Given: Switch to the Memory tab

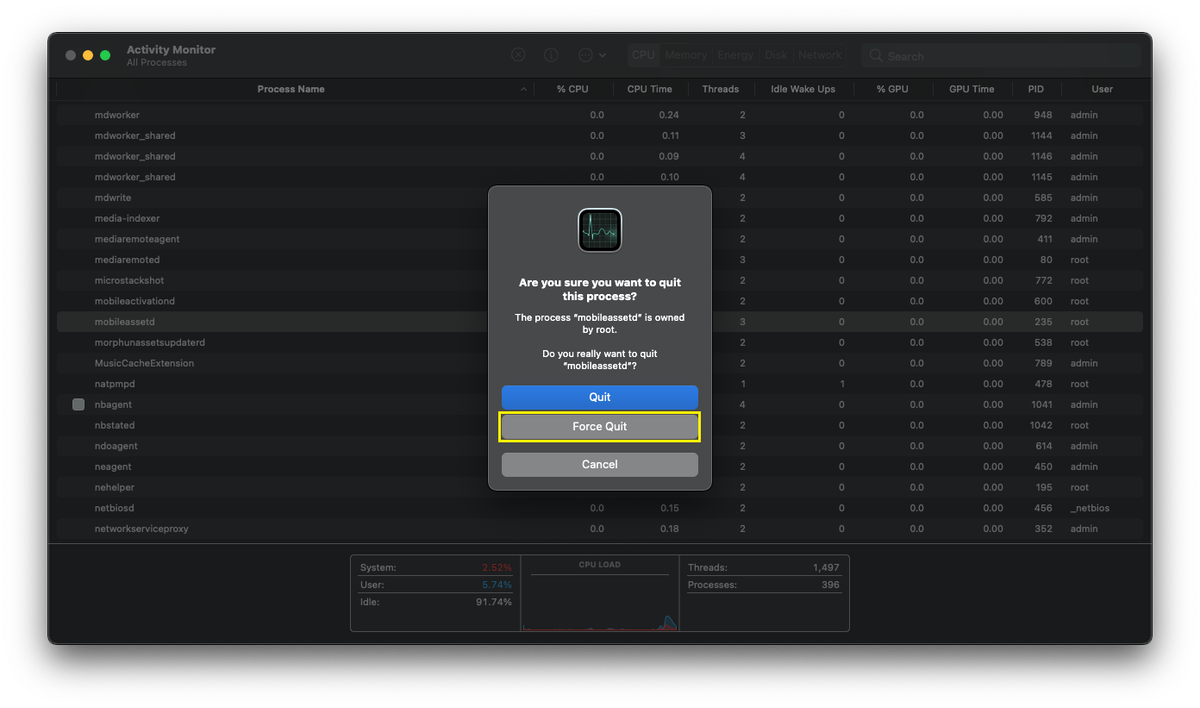Looking at the screenshot, I should [x=685, y=54].
